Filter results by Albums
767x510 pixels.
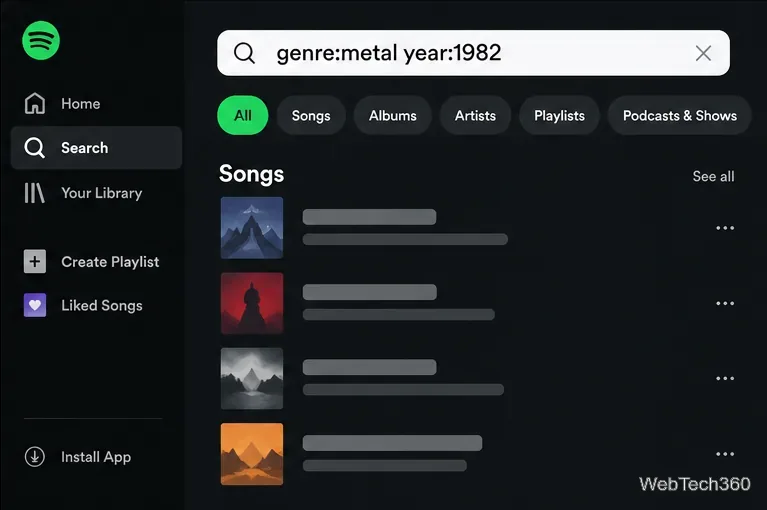point(393,115)
